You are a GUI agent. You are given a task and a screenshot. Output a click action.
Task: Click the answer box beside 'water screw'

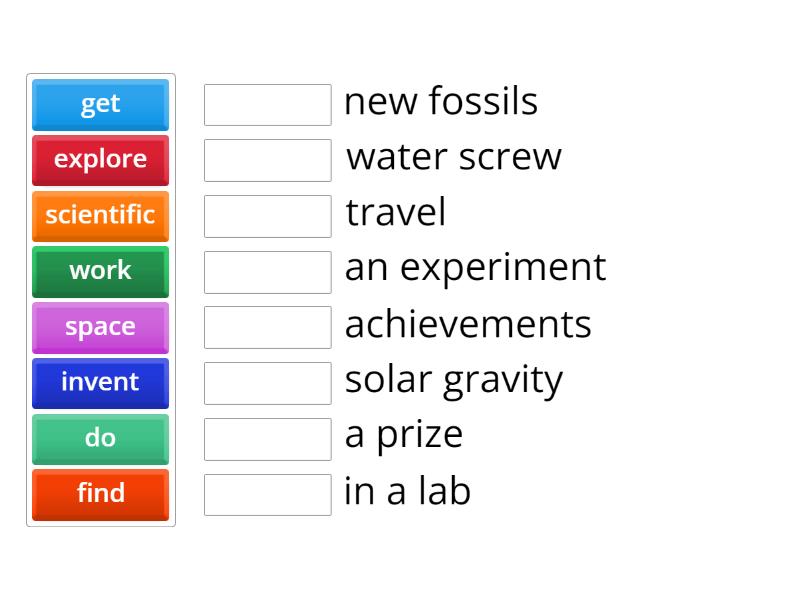tap(267, 159)
